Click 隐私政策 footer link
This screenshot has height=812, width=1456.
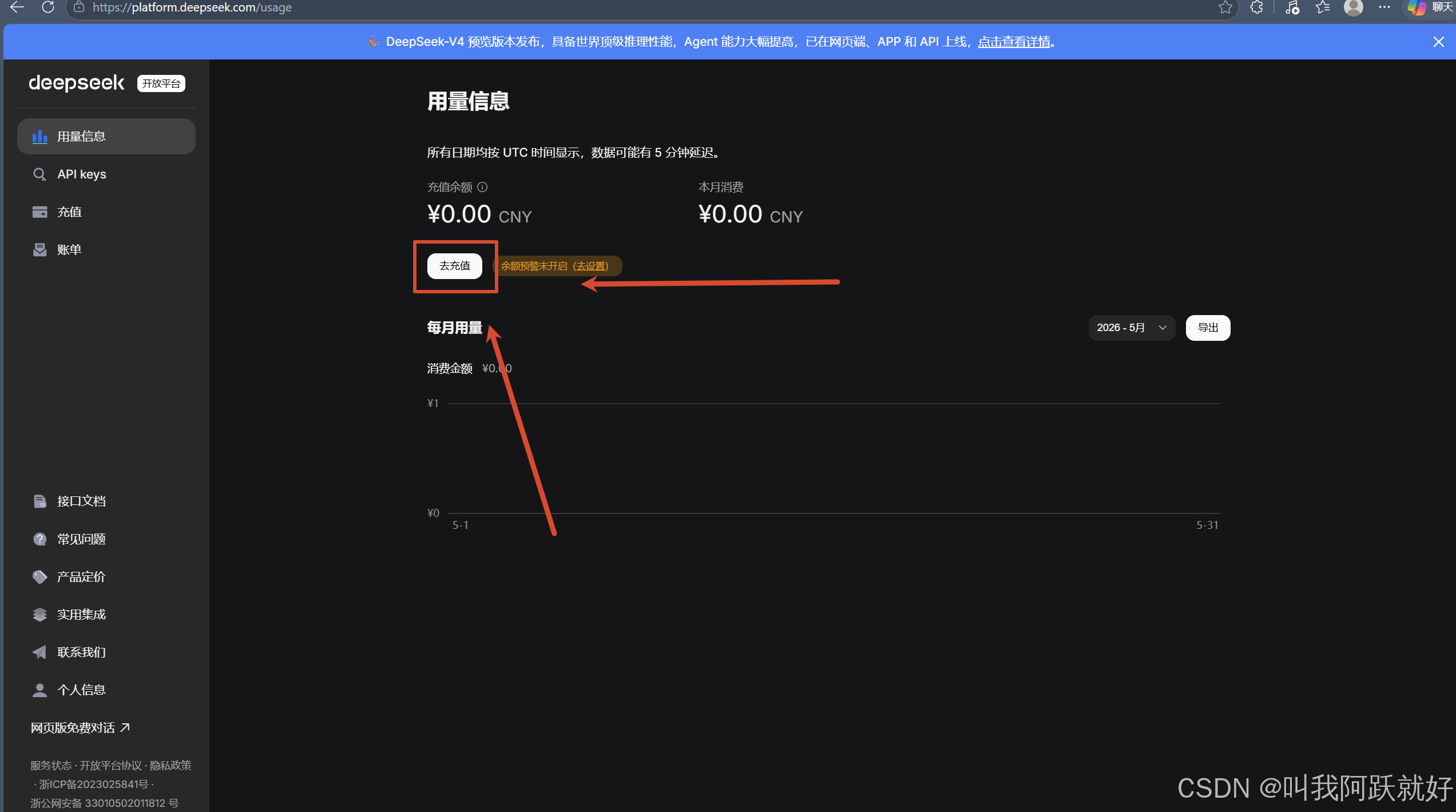pos(170,765)
